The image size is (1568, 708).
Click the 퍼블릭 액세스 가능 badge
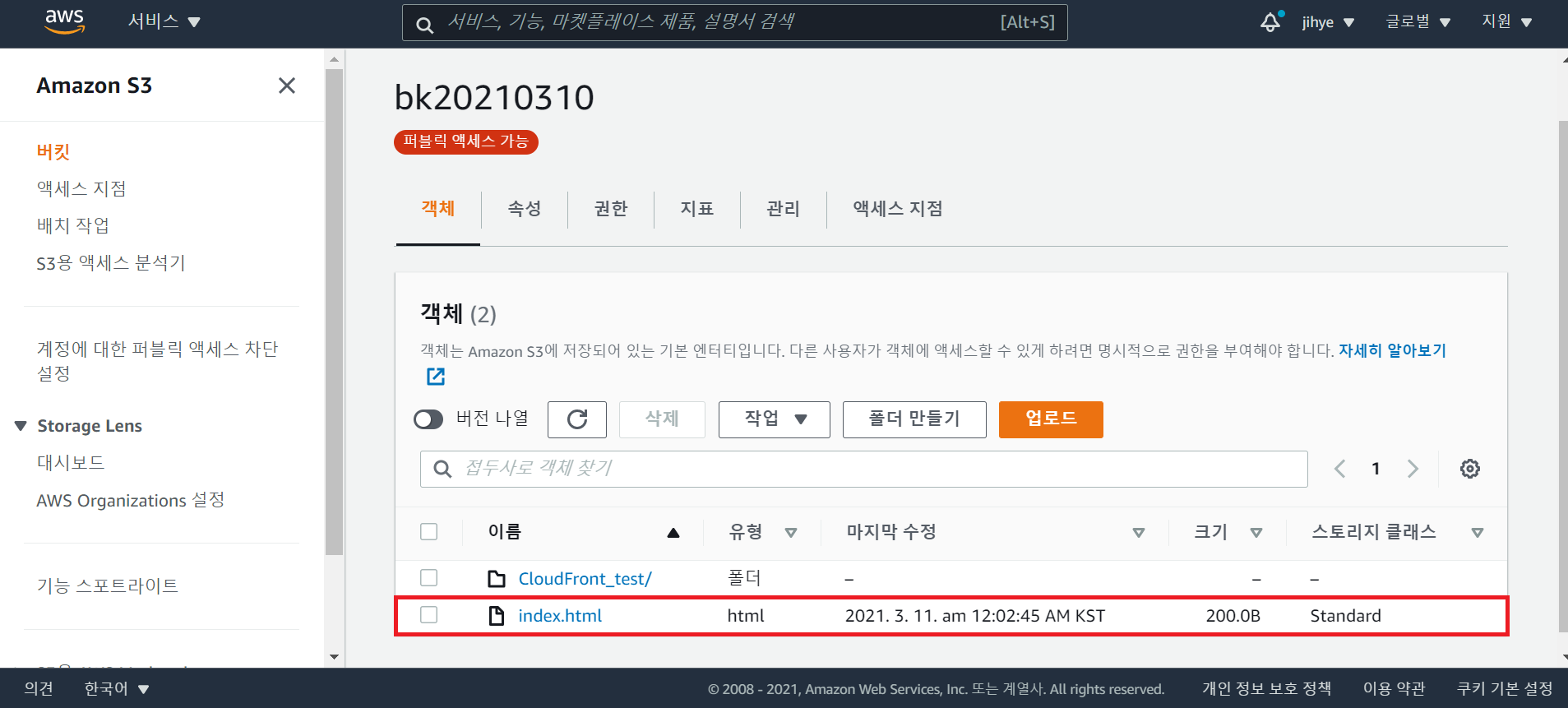pos(465,142)
